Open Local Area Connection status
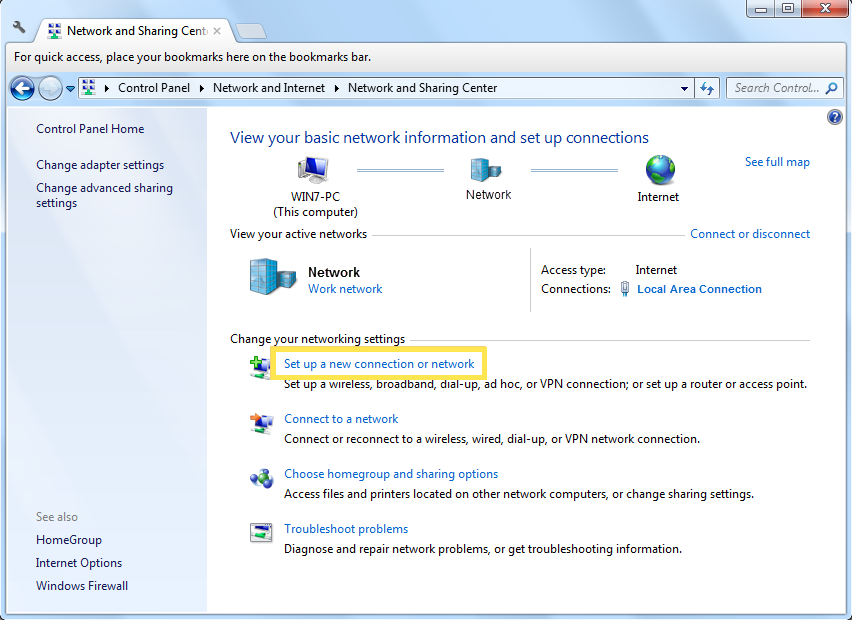 [699, 289]
